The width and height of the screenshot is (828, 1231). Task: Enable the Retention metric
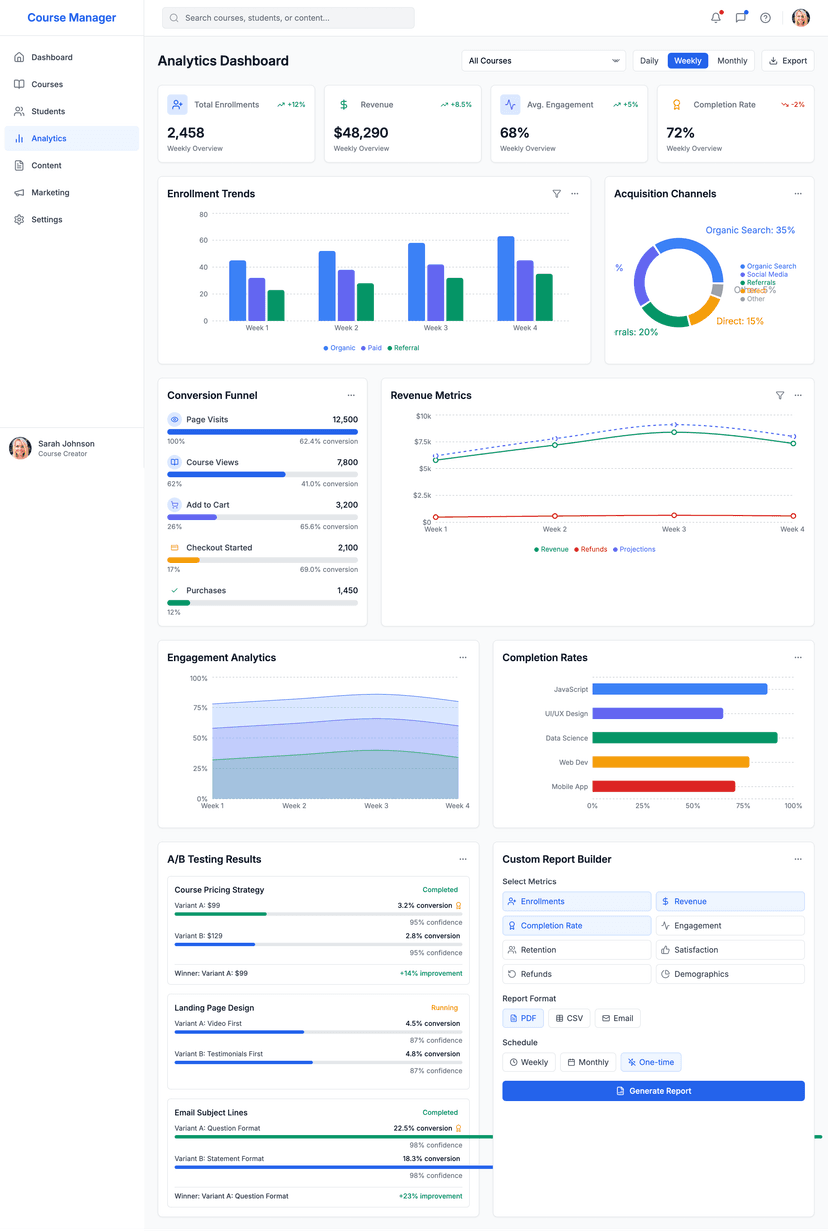tap(576, 949)
